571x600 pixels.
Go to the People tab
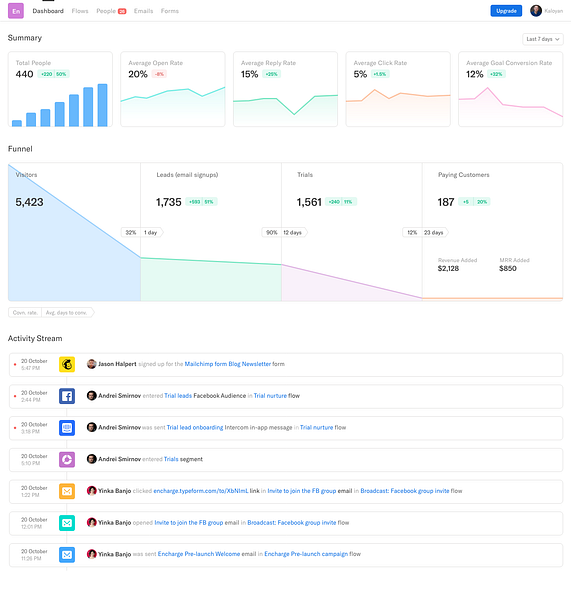(x=106, y=11)
